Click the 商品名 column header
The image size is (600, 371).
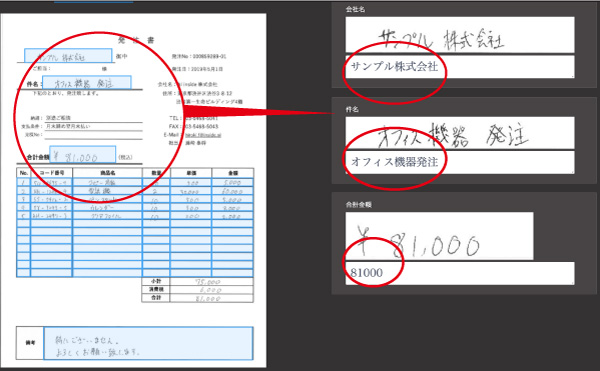108,173
